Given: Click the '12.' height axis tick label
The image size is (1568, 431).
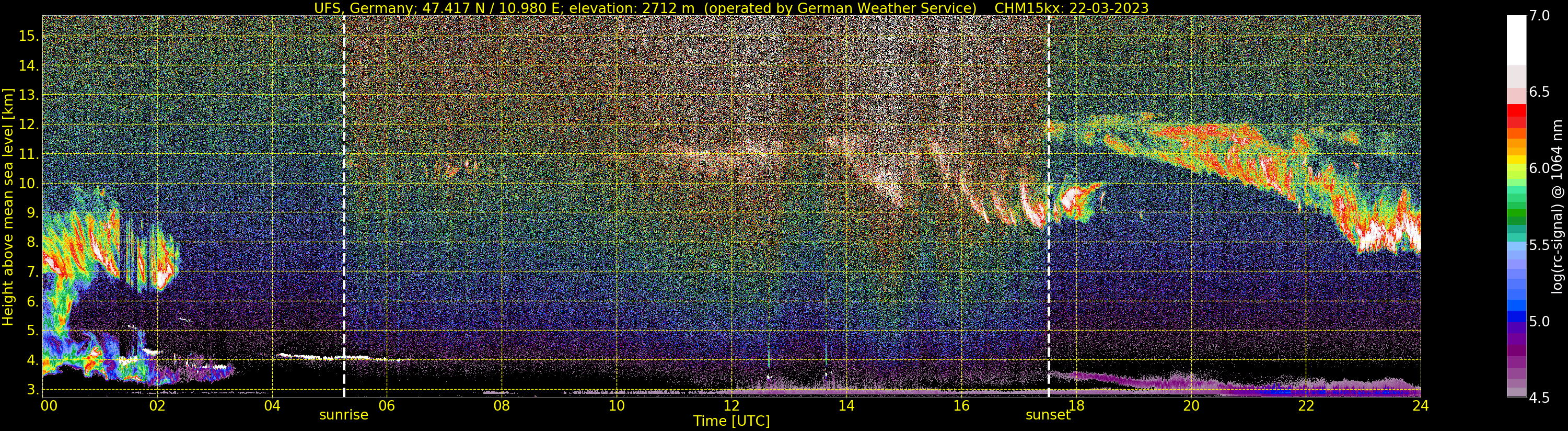Looking at the screenshot, I should (28, 124).
